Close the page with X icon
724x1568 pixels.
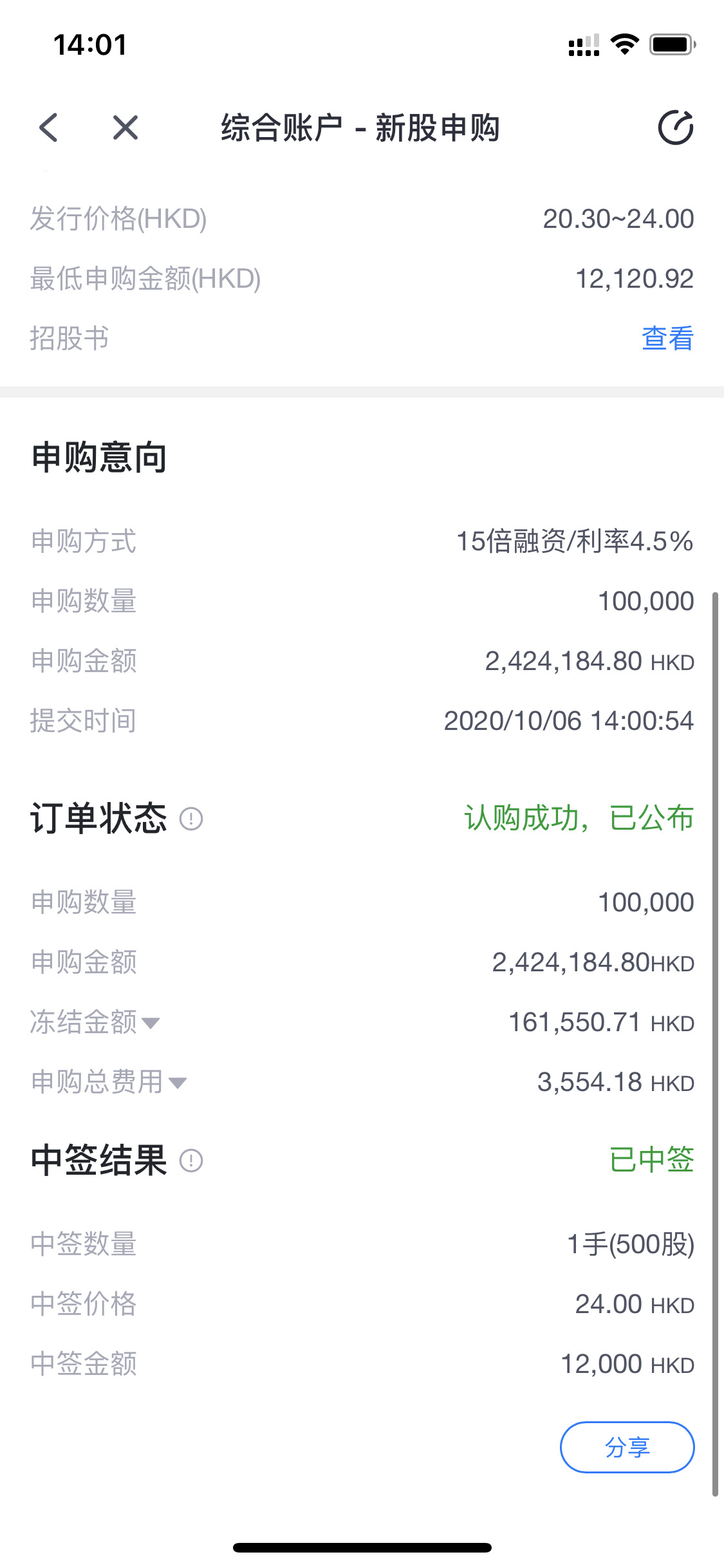coord(125,127)
